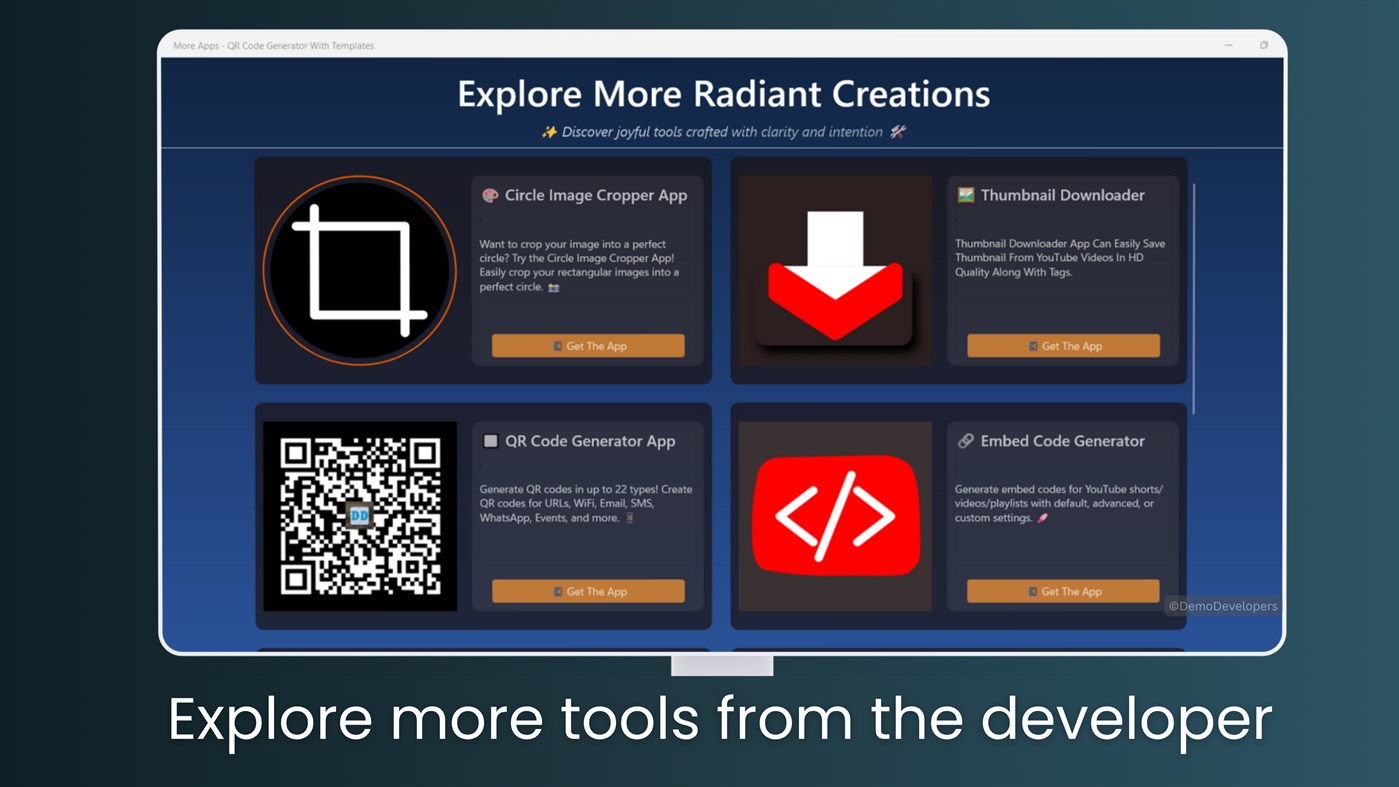
Task: Click the DemoDevelopers watermark label
Action: 1221,605
